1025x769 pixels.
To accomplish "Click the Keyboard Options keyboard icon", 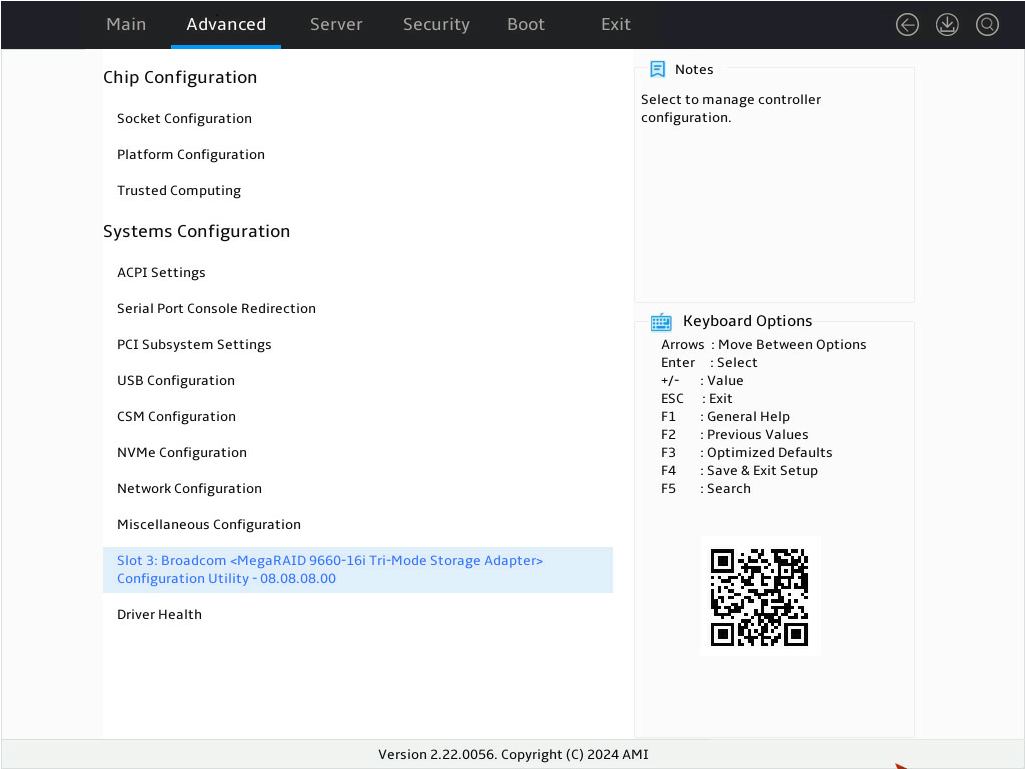I will pyautogui.click(x=661, y=322).
